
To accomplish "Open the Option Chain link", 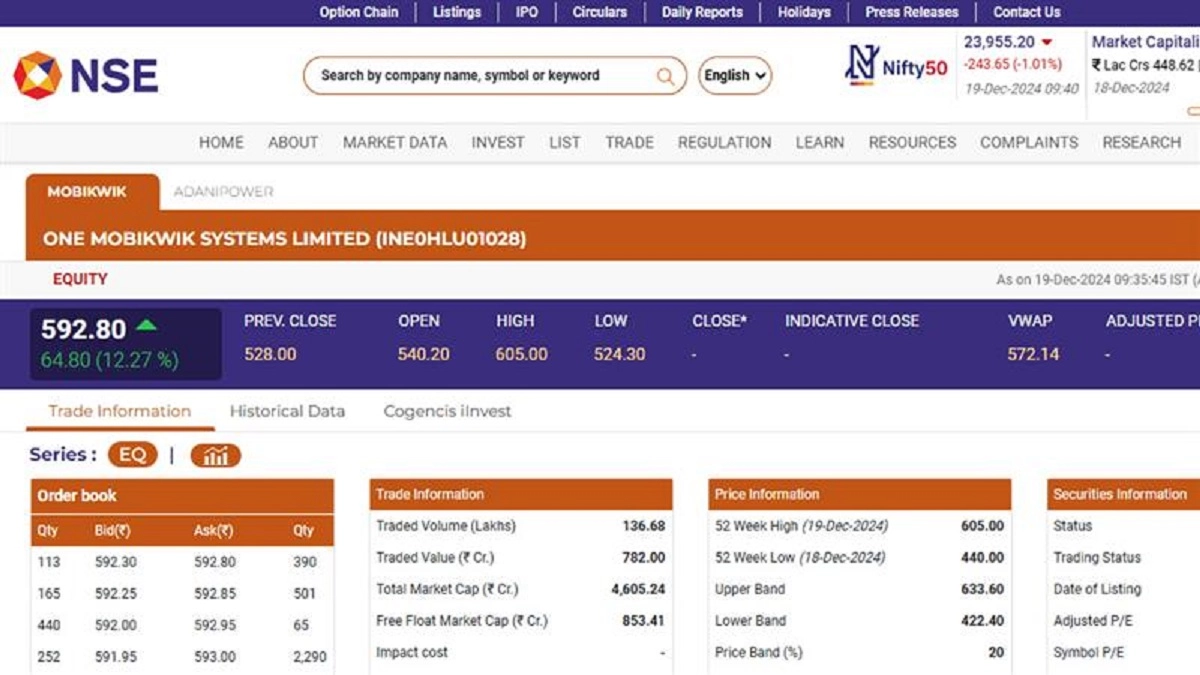I will [358, 12].
